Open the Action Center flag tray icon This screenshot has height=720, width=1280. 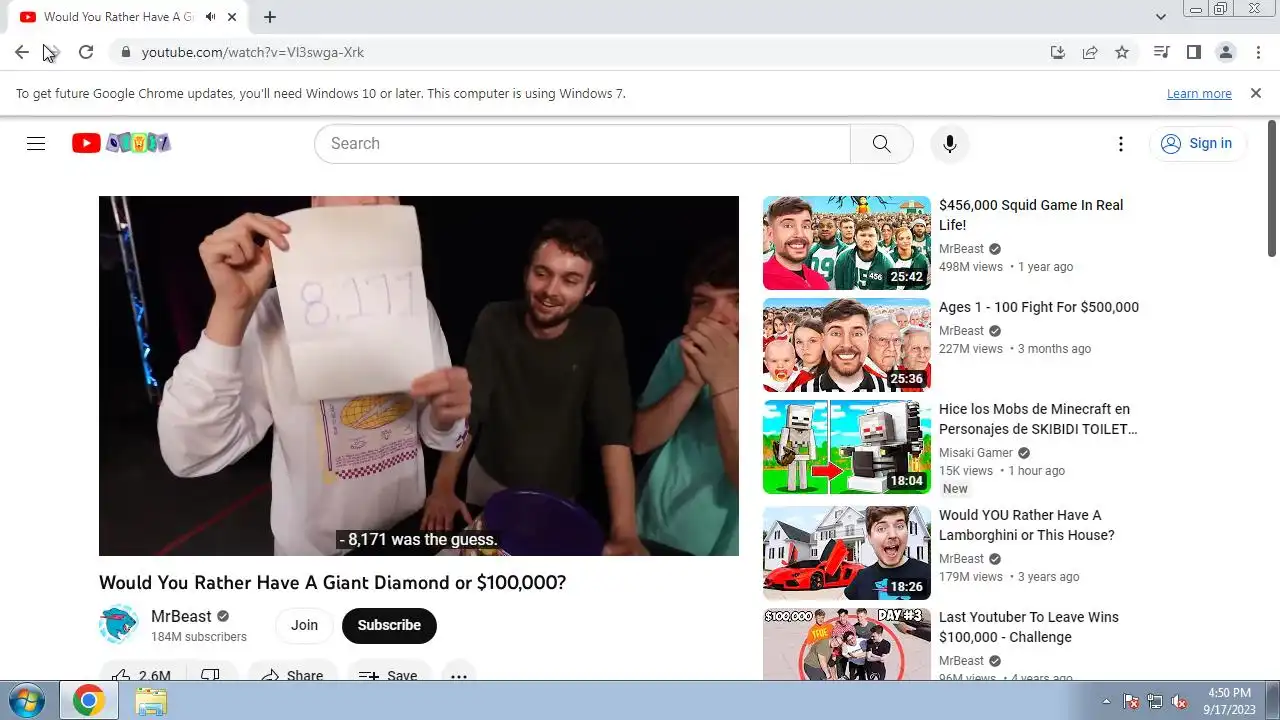(x=1131, y=701)
